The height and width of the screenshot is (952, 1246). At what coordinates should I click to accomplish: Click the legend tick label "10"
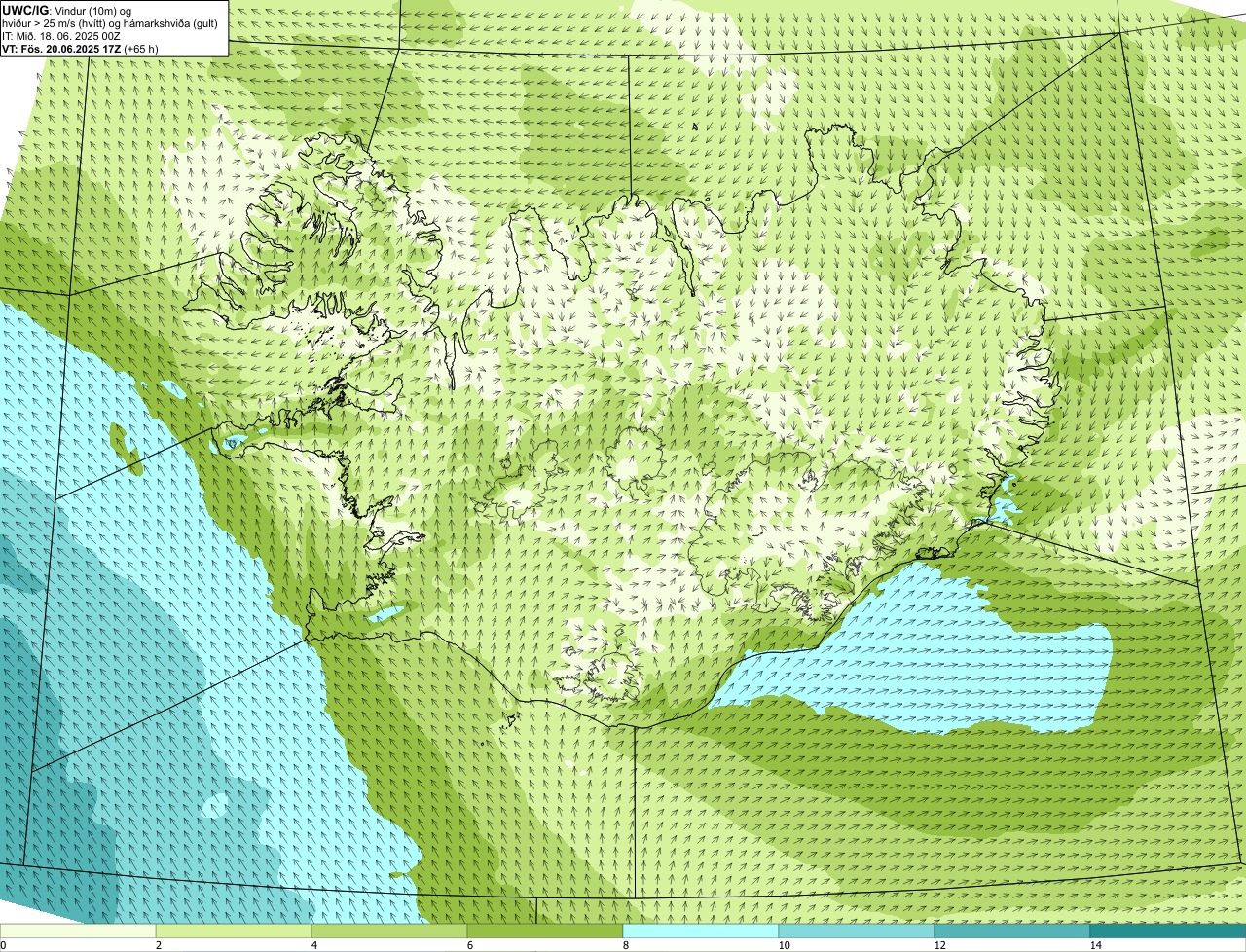(784, 945)
